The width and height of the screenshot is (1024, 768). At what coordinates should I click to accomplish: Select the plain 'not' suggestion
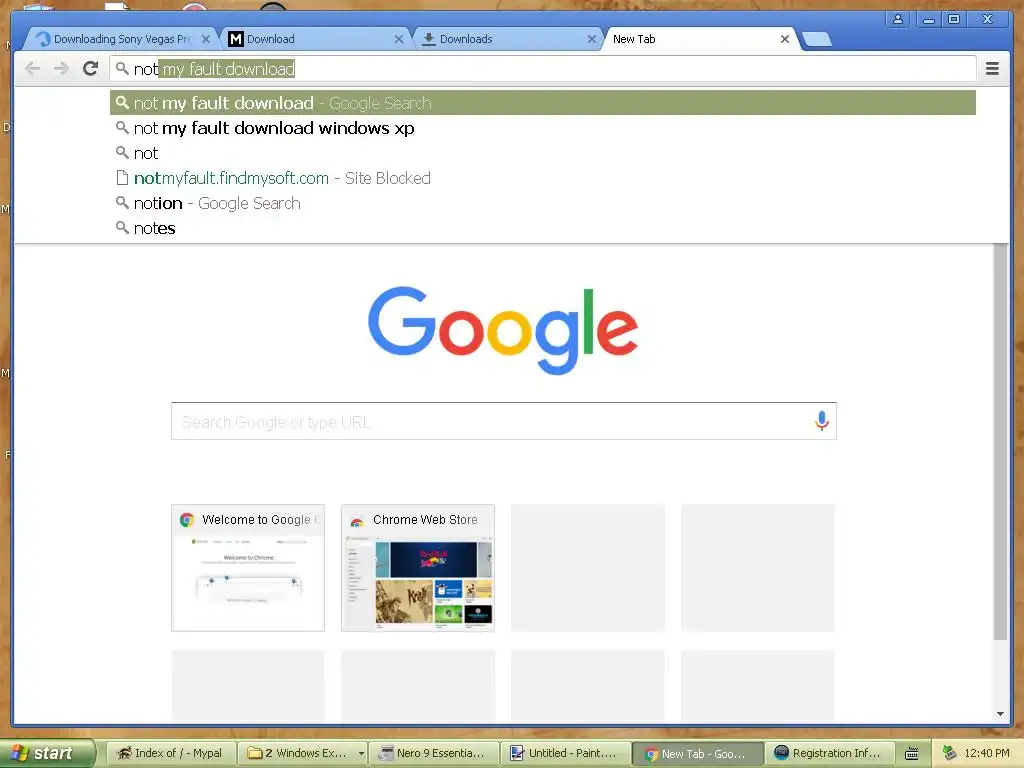point(543,153)
